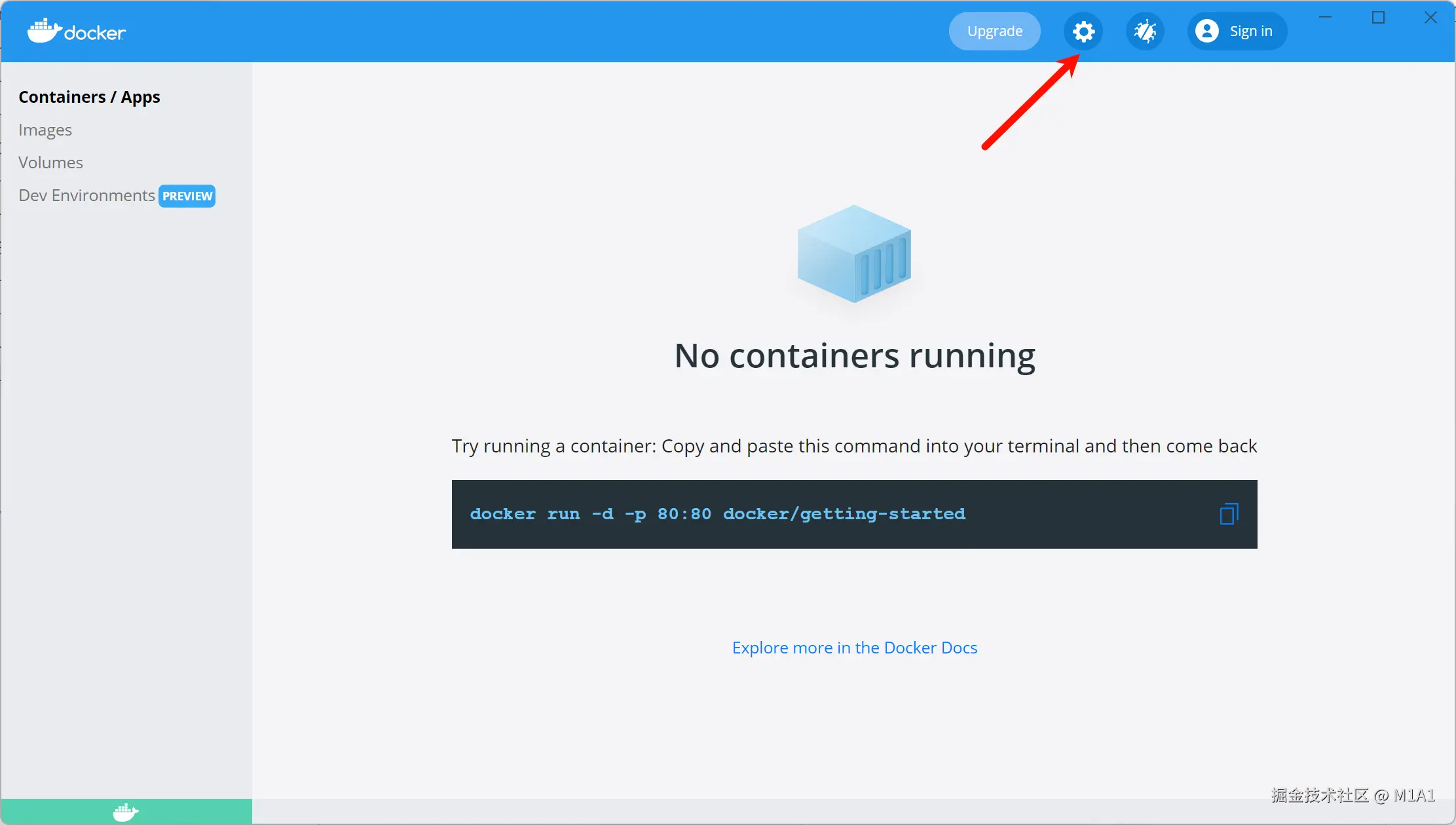1456x825 pixels.
Task: Minimize the Docker Desktop window
Action: pos(1325,18)
